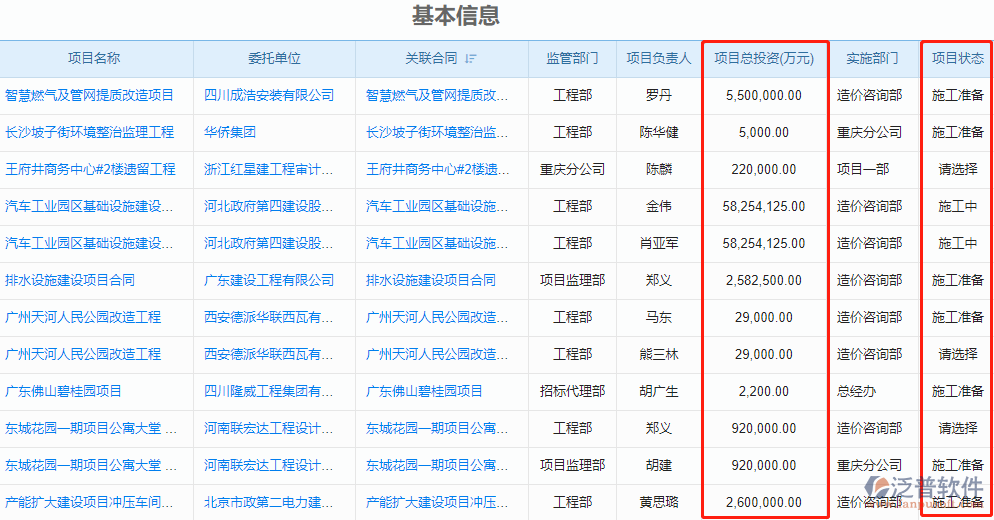Open client 北京市政第二电力建
994x520 pixels.
point(268,502)
